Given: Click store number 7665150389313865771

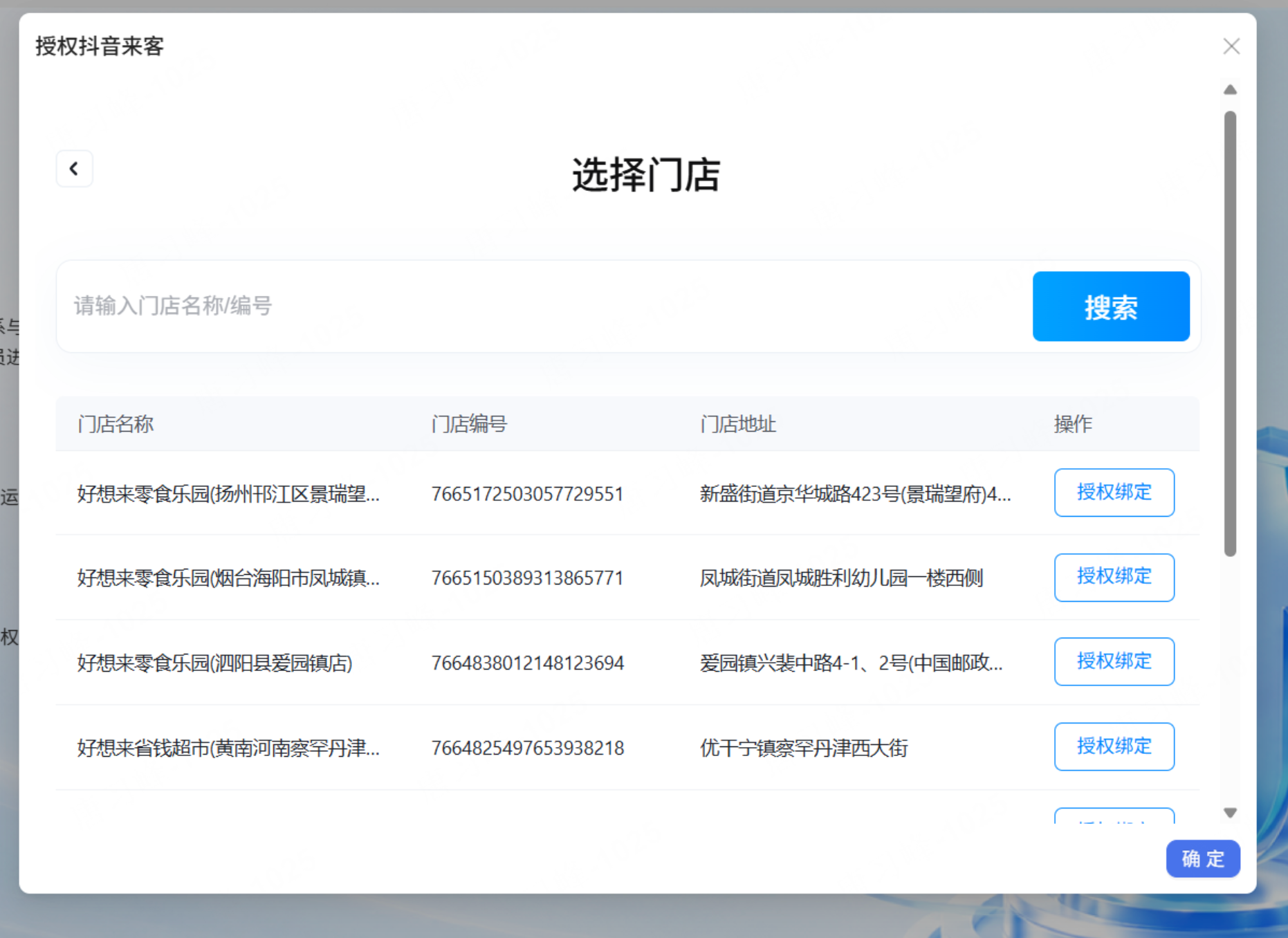Looking at the screenshot, I should (527, 578).
